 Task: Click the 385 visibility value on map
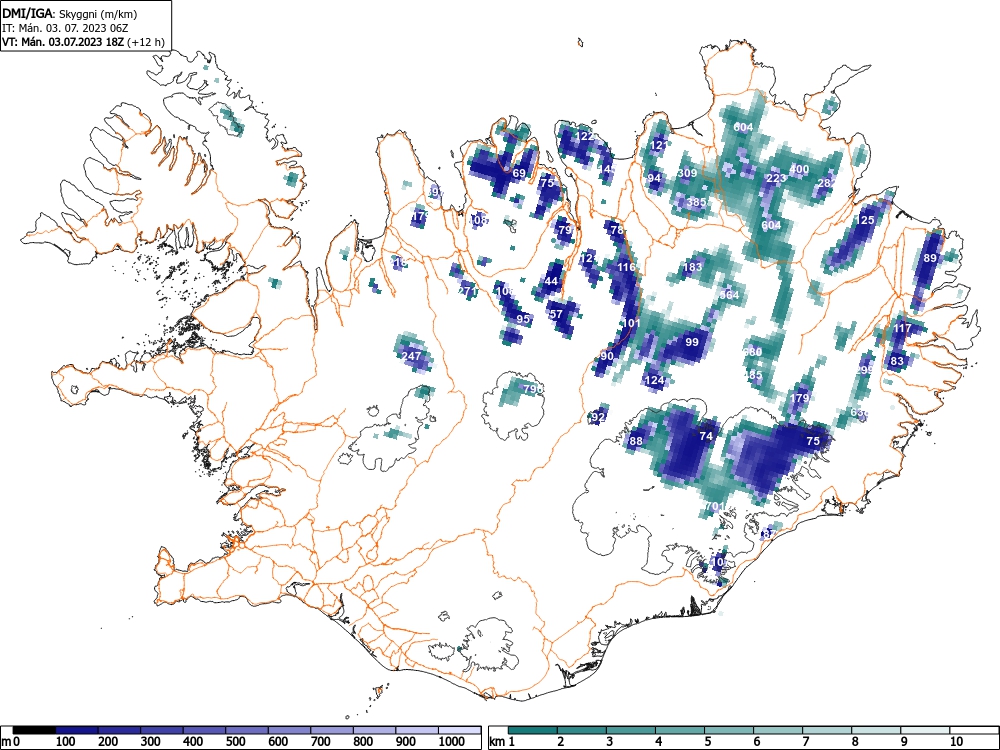click(x=696, y=202)
